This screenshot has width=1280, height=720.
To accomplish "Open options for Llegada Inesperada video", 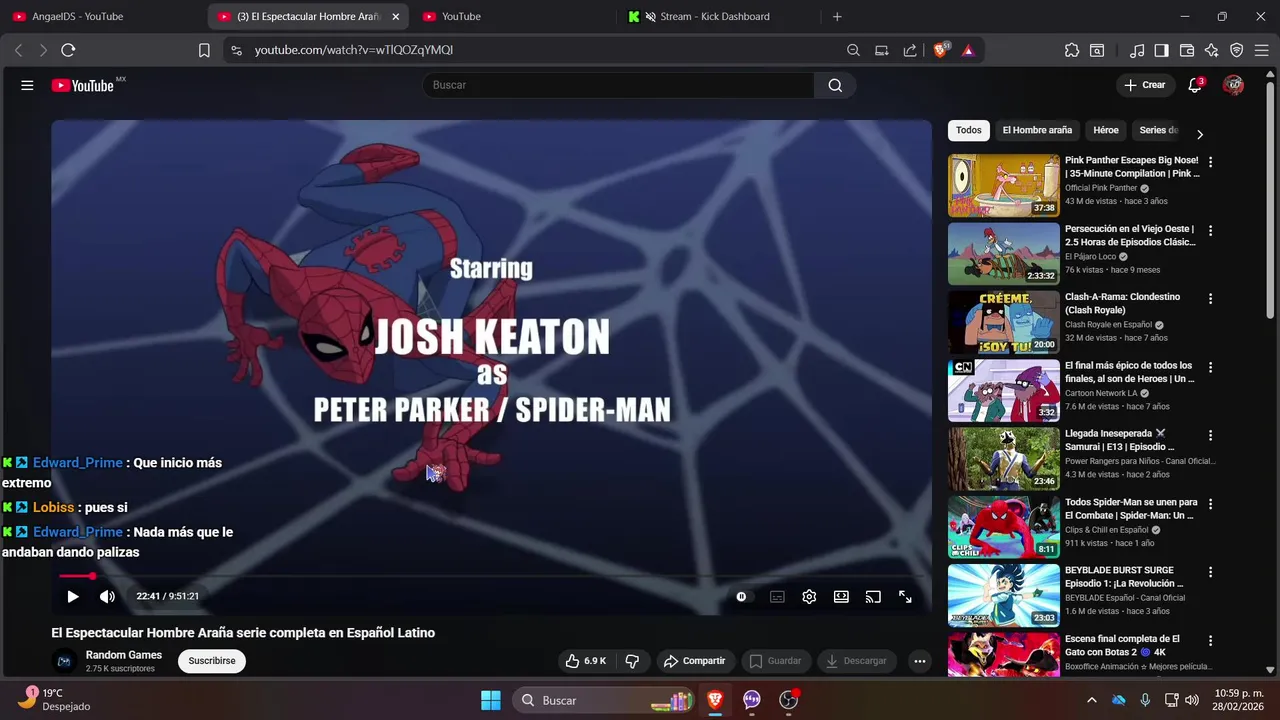I will [x=1210, y=435].
